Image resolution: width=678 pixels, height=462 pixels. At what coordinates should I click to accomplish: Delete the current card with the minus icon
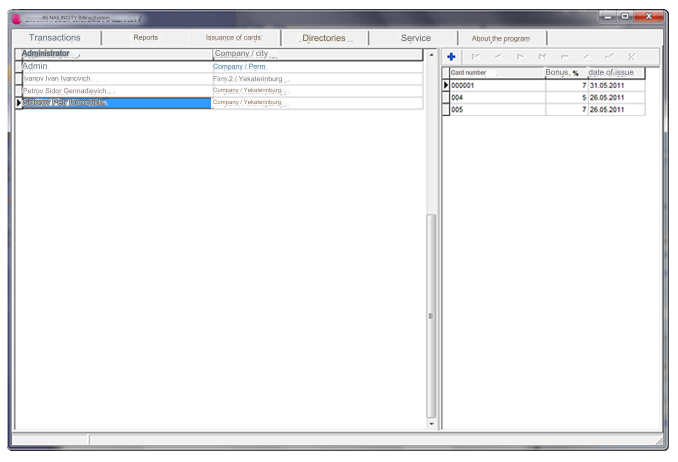pyautogui.click(x=564, y=57)
